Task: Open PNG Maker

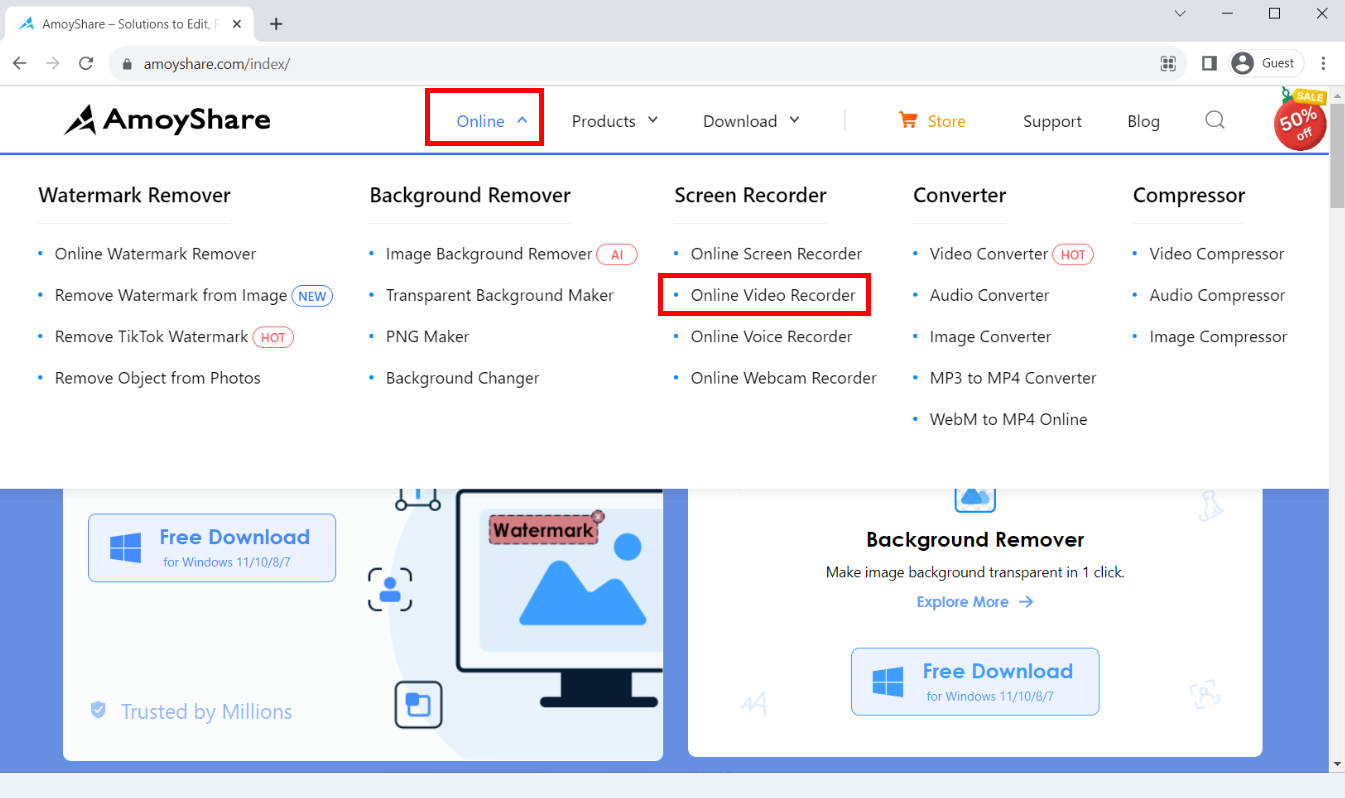Action: coord(427,337)
